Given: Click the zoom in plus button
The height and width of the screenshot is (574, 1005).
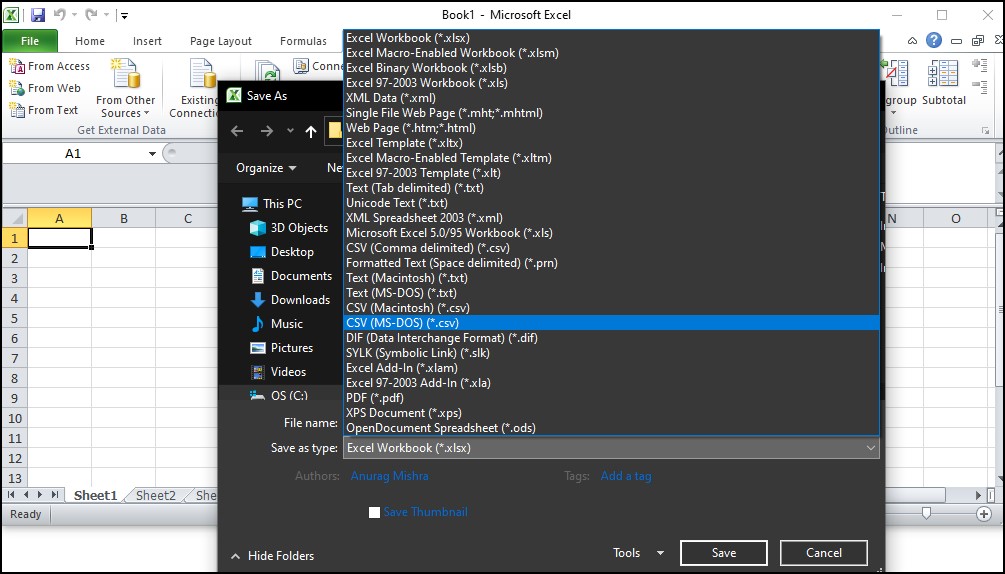Looking at the screenshot, I should click(984, 514).
